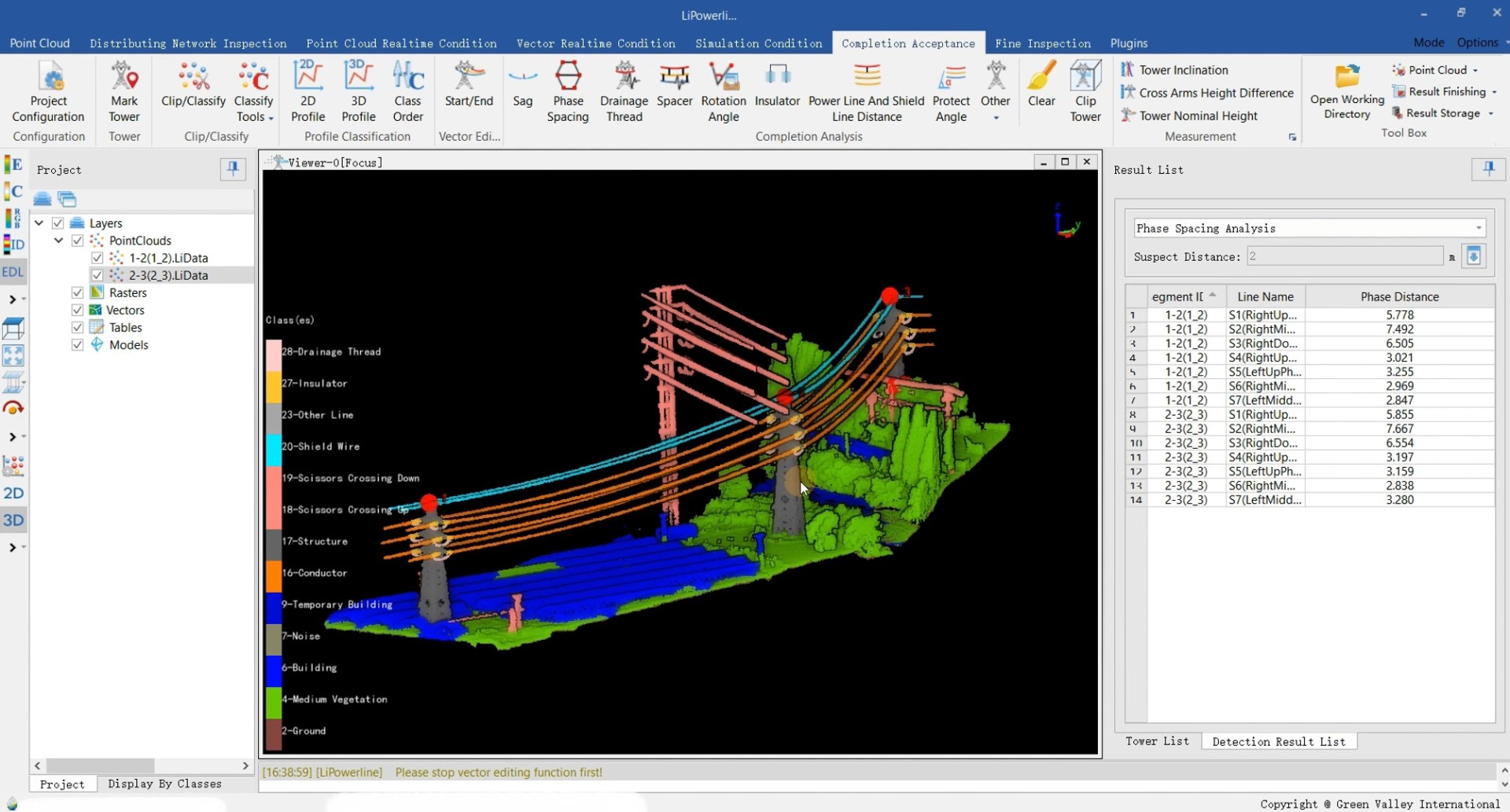Click Tower Inclination measurement button
Screen dimensions: 1510x812
pos(1175,70)
